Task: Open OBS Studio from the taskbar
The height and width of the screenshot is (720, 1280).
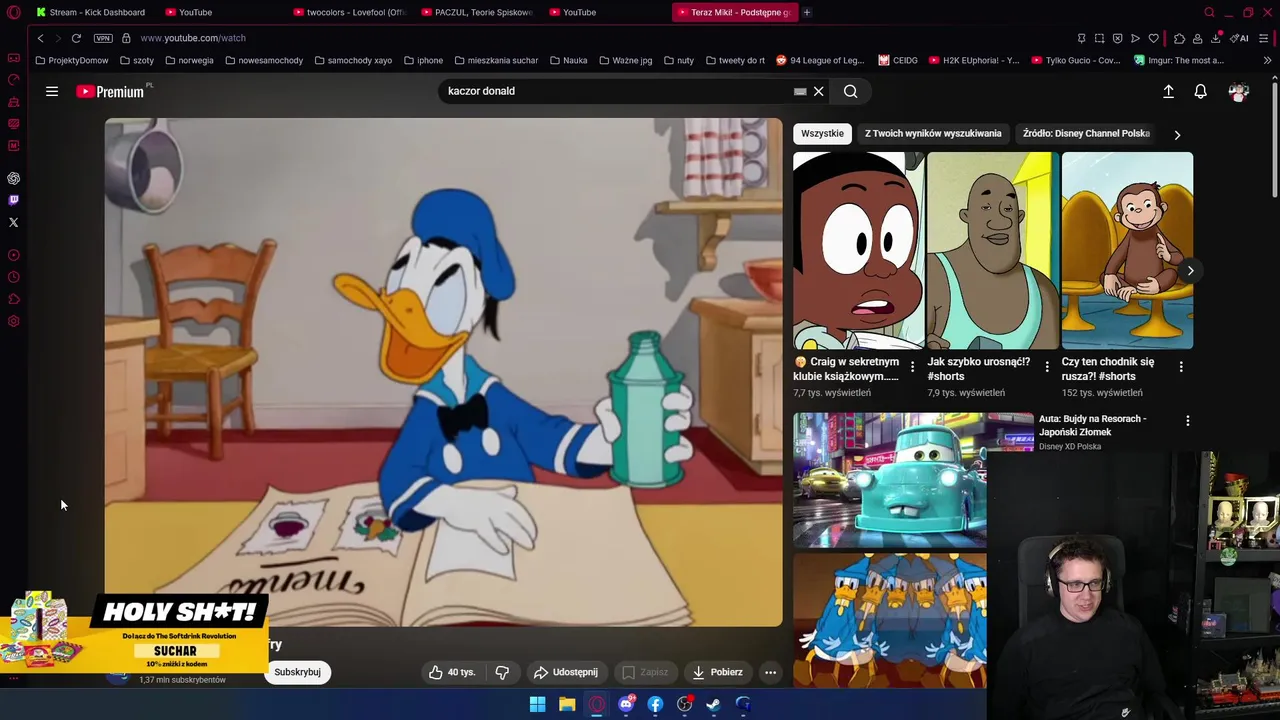Action: click(x=685, y=704)
